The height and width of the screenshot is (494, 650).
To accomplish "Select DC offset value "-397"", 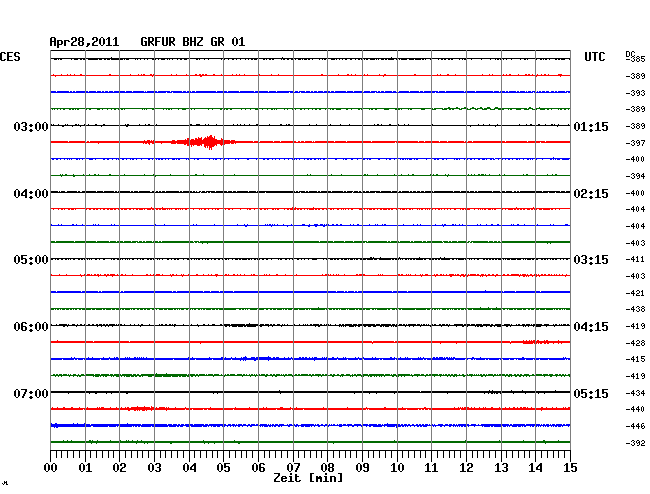I will coord(635,143).
